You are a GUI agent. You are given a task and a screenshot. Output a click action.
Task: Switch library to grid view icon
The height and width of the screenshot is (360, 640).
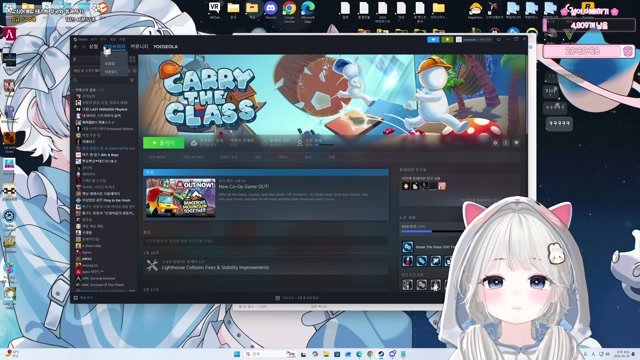click(x=132, y=60)
